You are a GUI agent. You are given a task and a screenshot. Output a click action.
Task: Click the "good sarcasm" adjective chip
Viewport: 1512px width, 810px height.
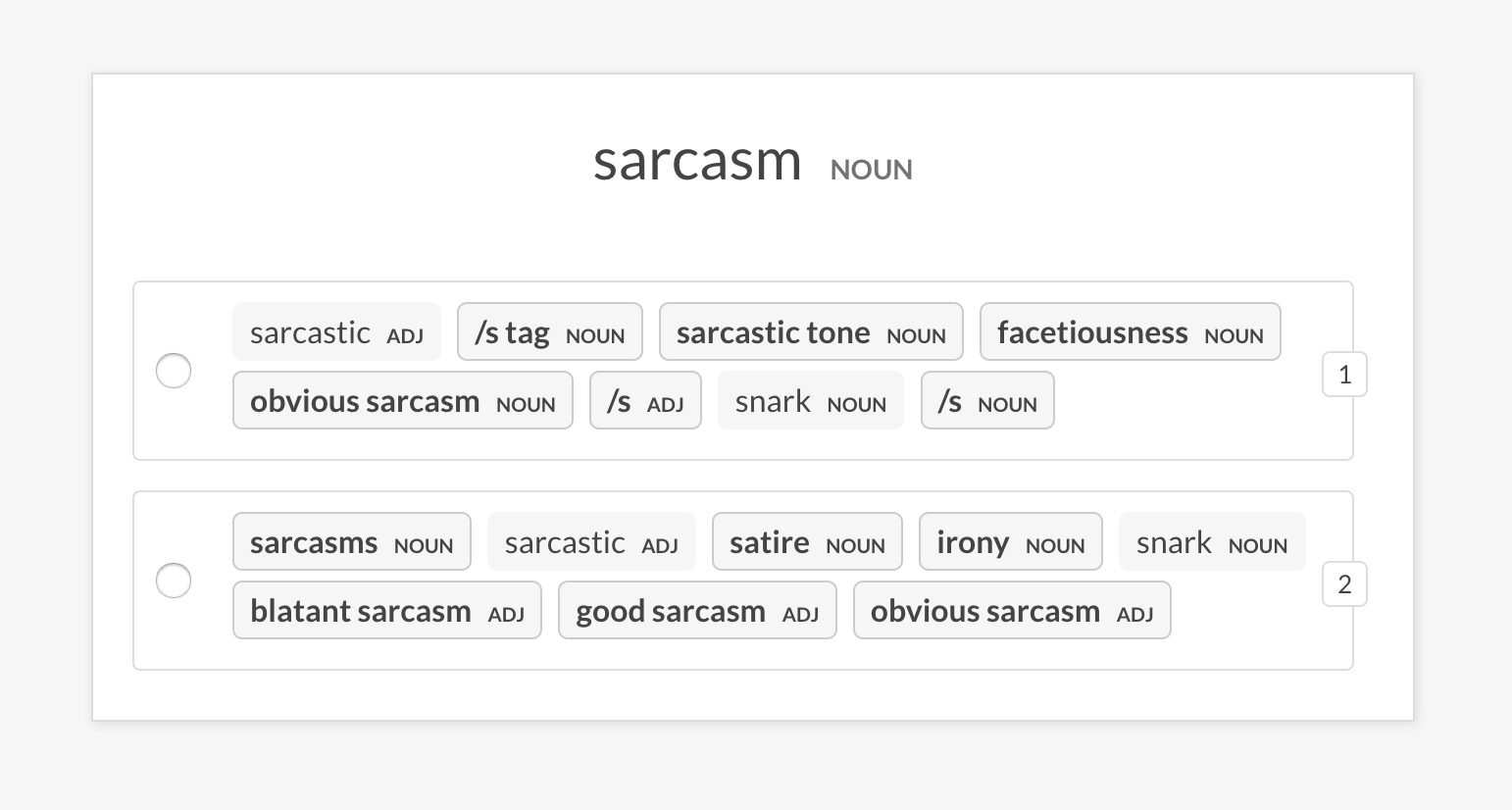click(696, 611)
